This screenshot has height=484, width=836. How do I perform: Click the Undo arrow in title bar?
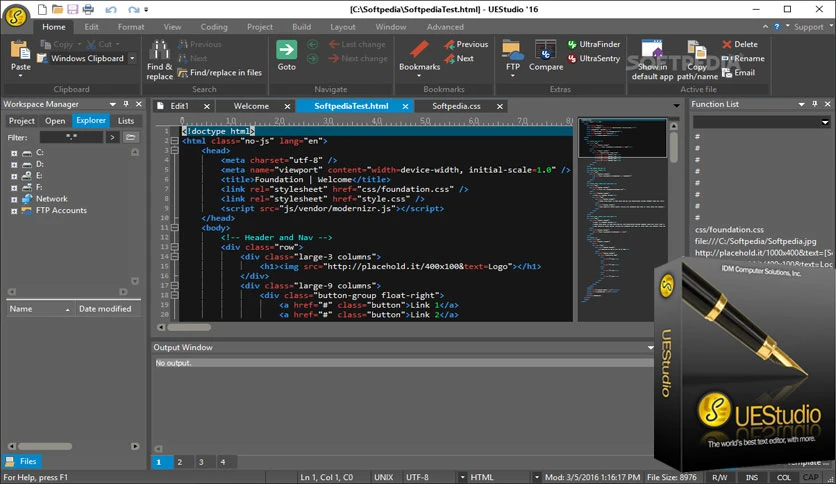(x=111, y=10)
